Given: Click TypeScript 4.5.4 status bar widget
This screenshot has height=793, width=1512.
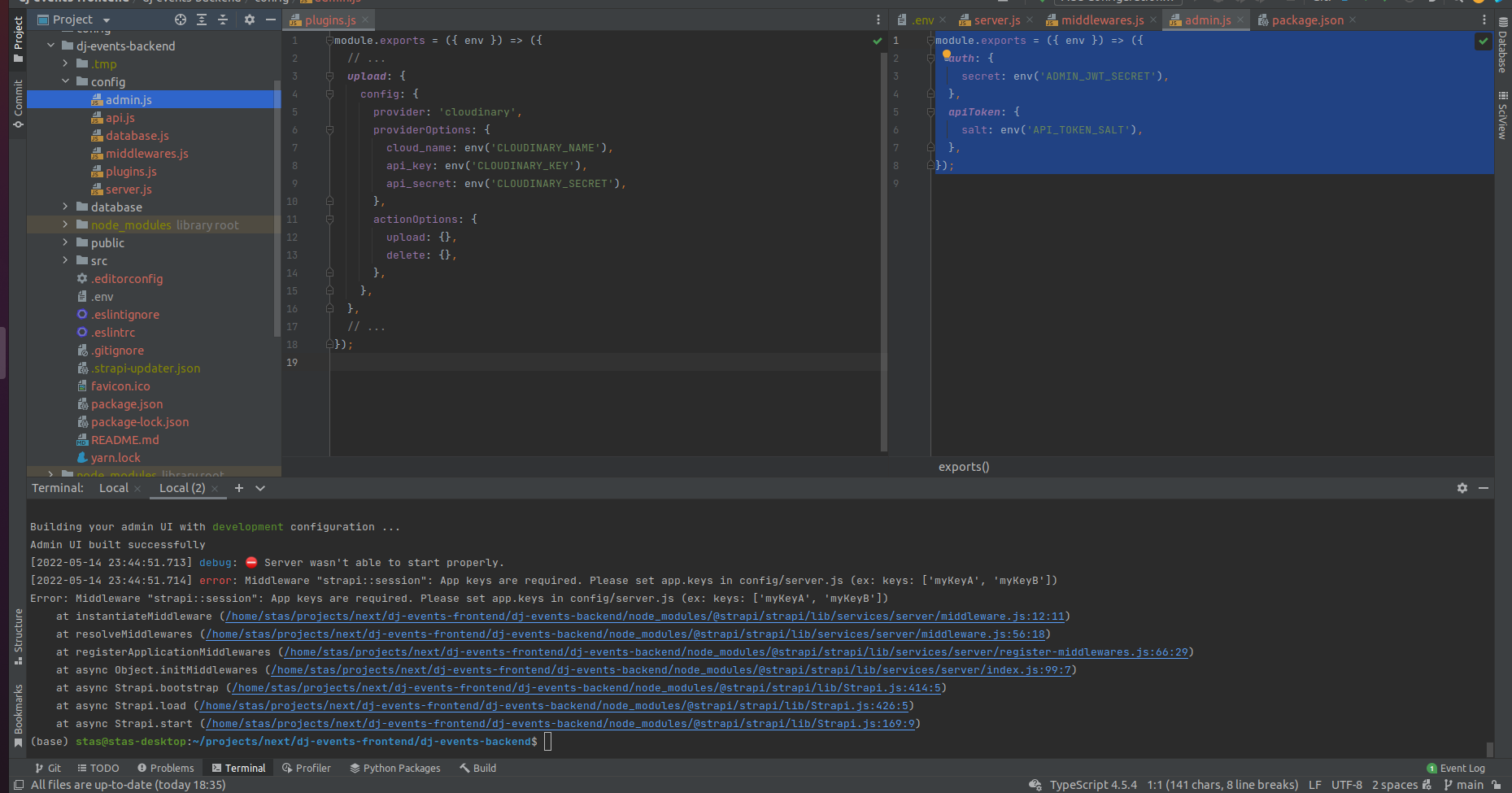Looking at the screenshot, I should click(1093, 785).
